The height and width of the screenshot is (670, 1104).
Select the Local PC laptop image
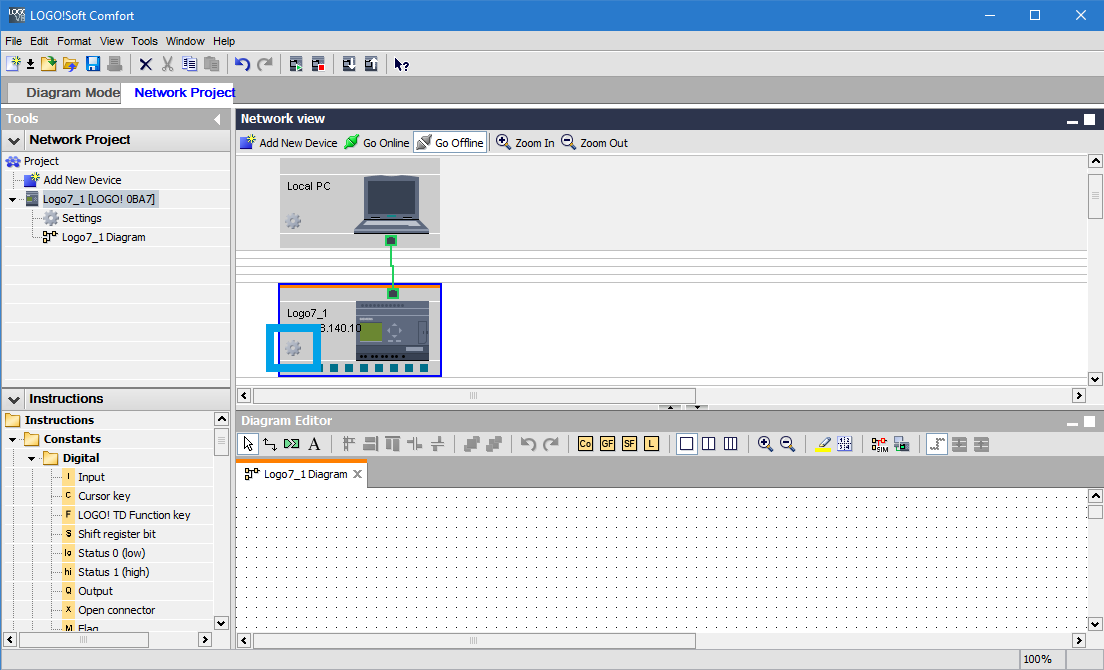click(x=391, y=204)
